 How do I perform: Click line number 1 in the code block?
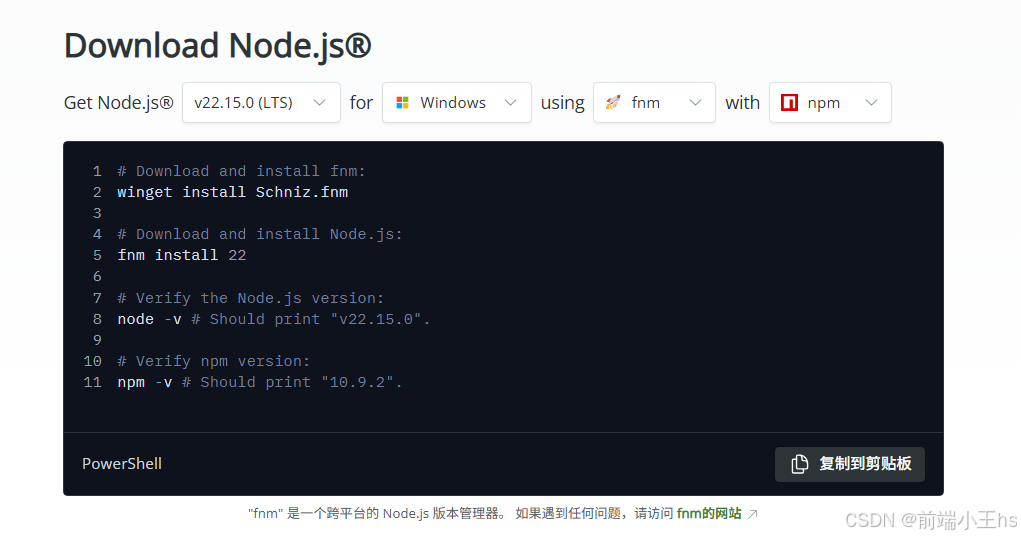click(x=97, y=171)
